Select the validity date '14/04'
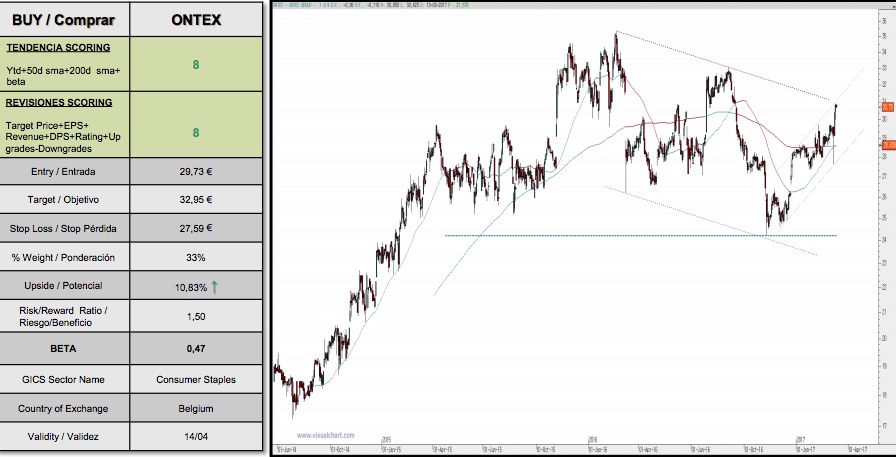This screenshot has height=457, width=896. (196, 436)
